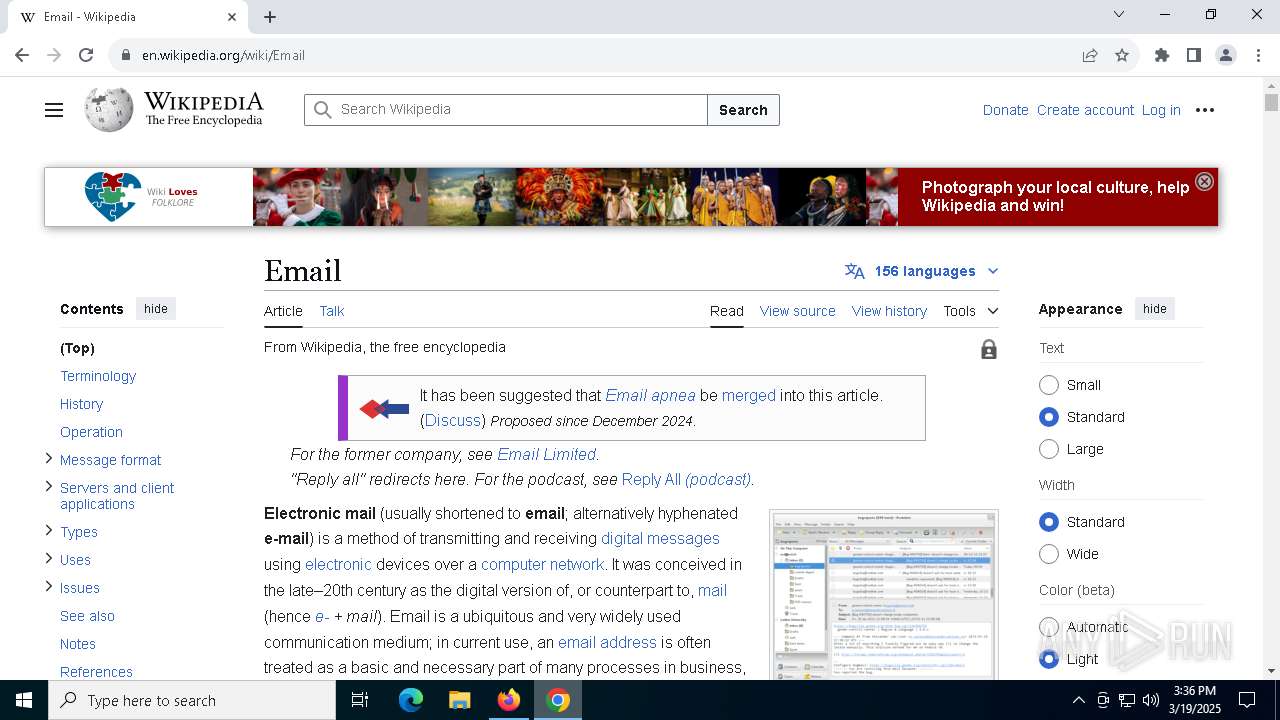Expand Types section in contents
The height and width of the screenshot is (720, 1280).
[49, 531]
